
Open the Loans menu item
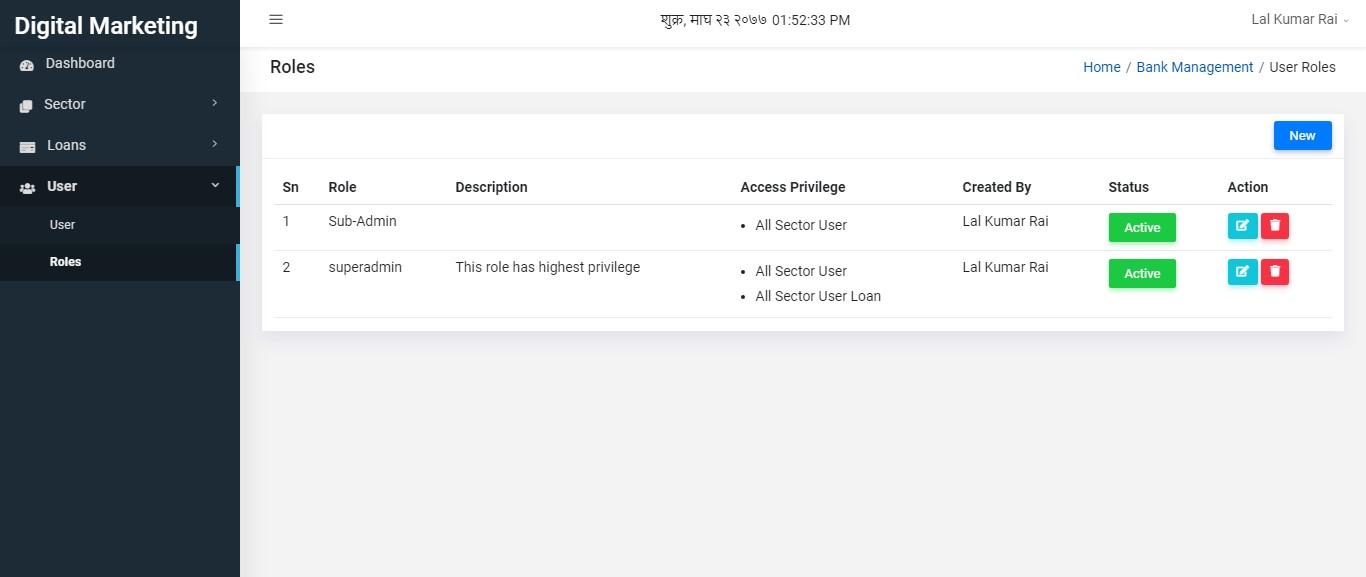click(120, 145)
